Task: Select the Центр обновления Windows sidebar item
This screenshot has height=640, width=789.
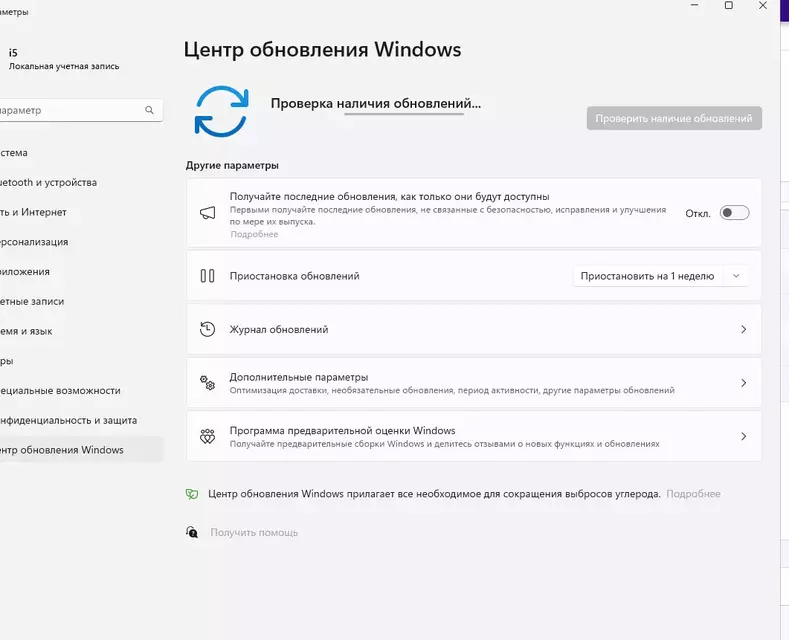Action: point(81,450)
